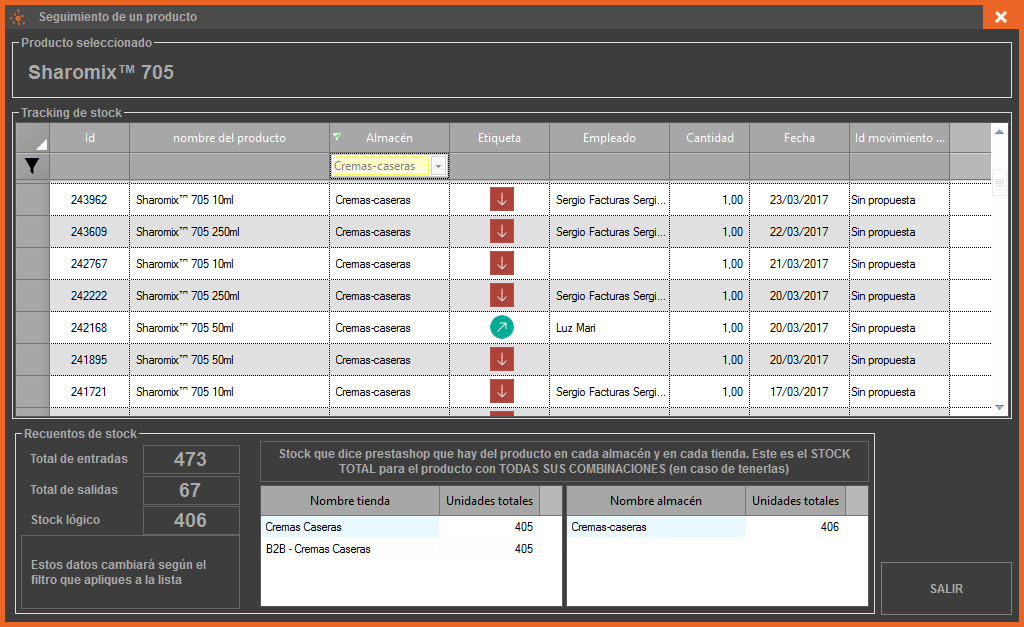The height and width of the screenshot is (627, 1024).
Task: Click red down arrow icon in row 242222
Action: [501, 295]
